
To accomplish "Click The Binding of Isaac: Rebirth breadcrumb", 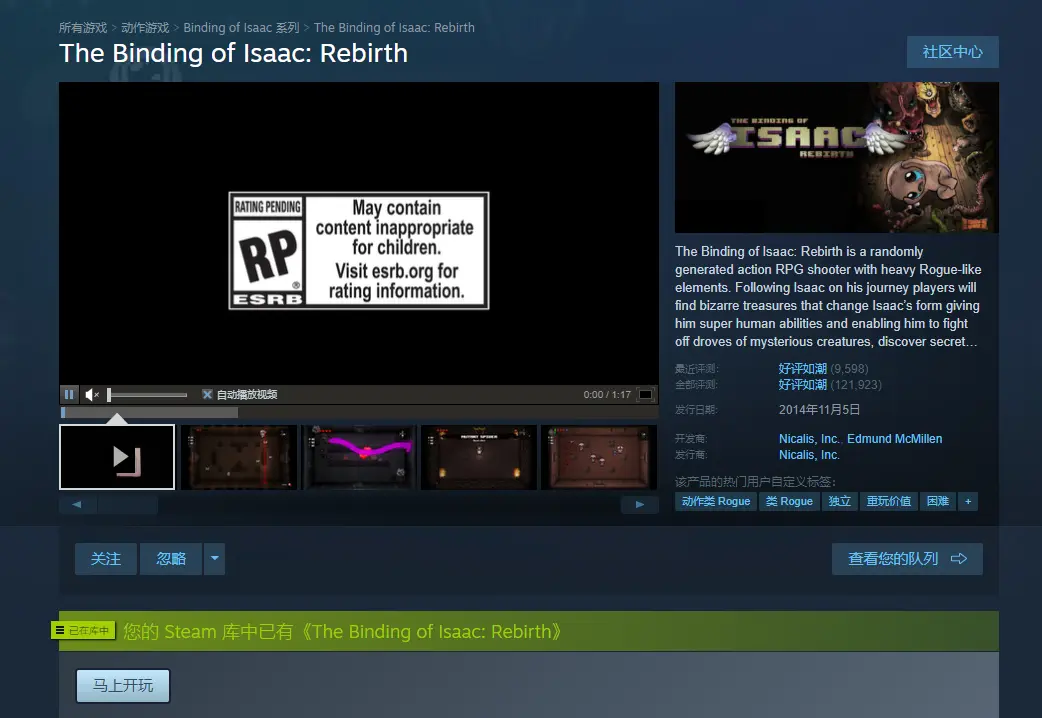I will pyautogui.click(x=394, y=28).
